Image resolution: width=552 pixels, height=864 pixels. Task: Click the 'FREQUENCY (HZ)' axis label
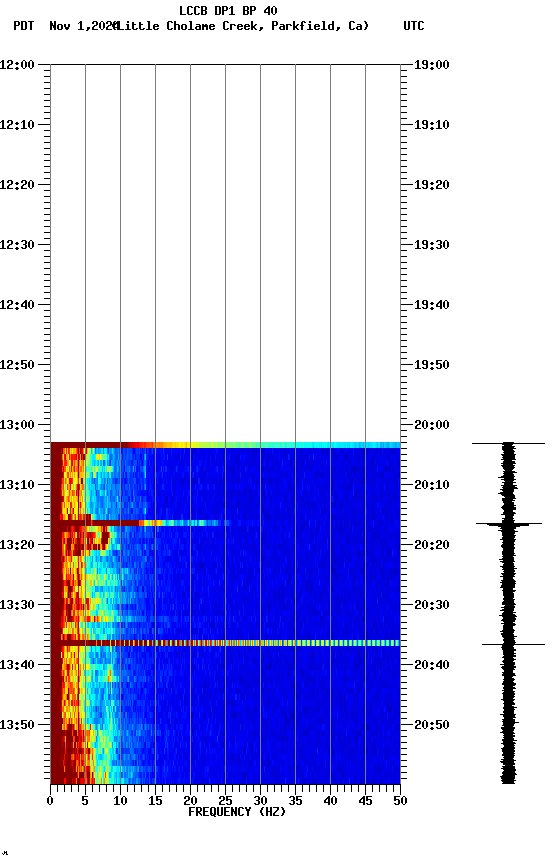(x=237, y=812)
